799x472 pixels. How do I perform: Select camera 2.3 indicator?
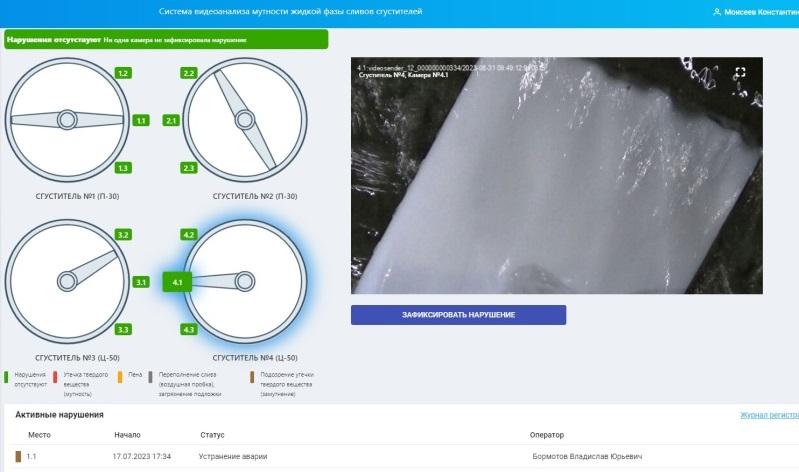(x=189, y=168)
